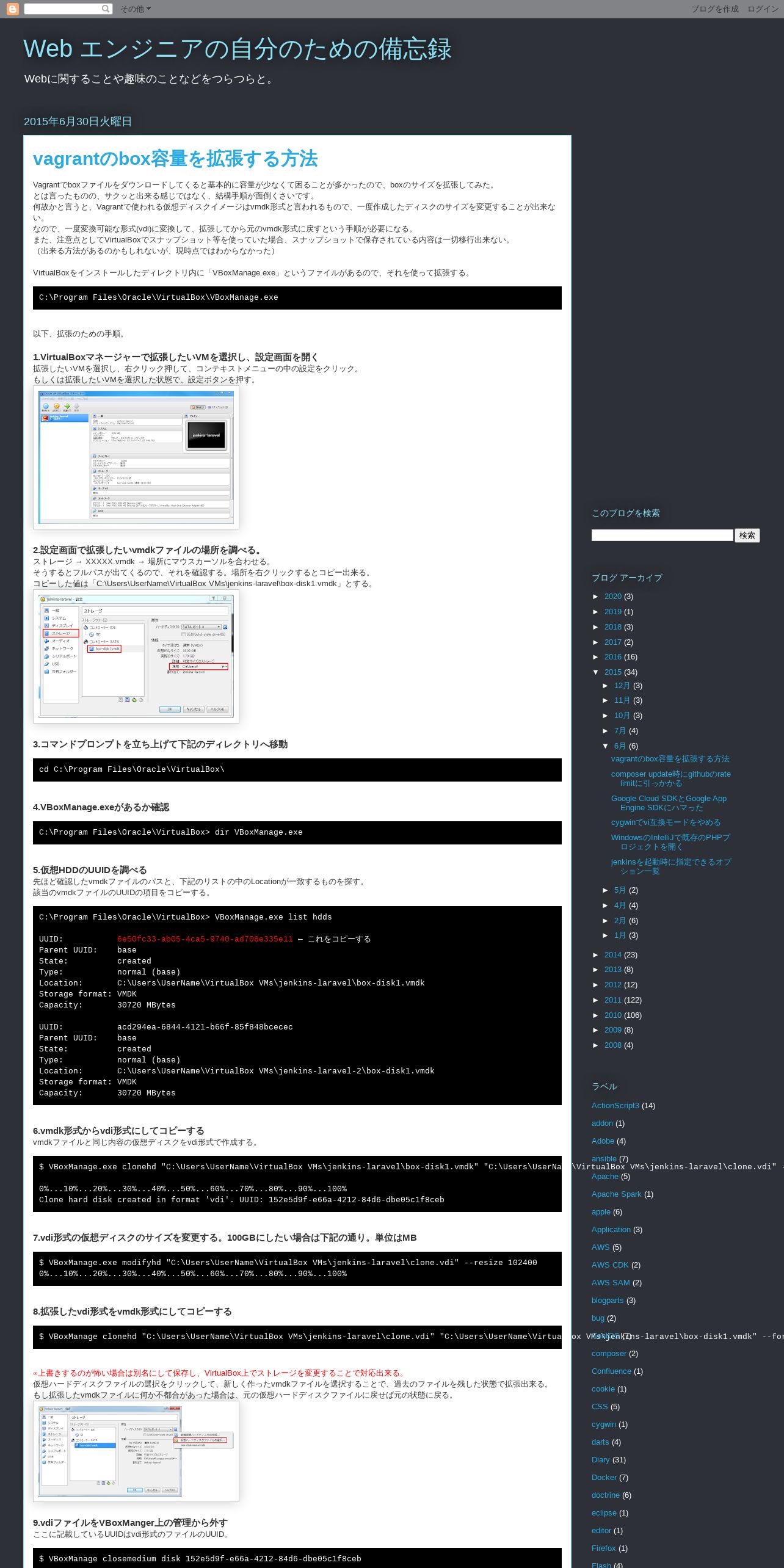The image size is (784, 1568).
Task: Open sidebar archive link vagrantのbox容量を拡張する方法
Action: click(670, 759)
